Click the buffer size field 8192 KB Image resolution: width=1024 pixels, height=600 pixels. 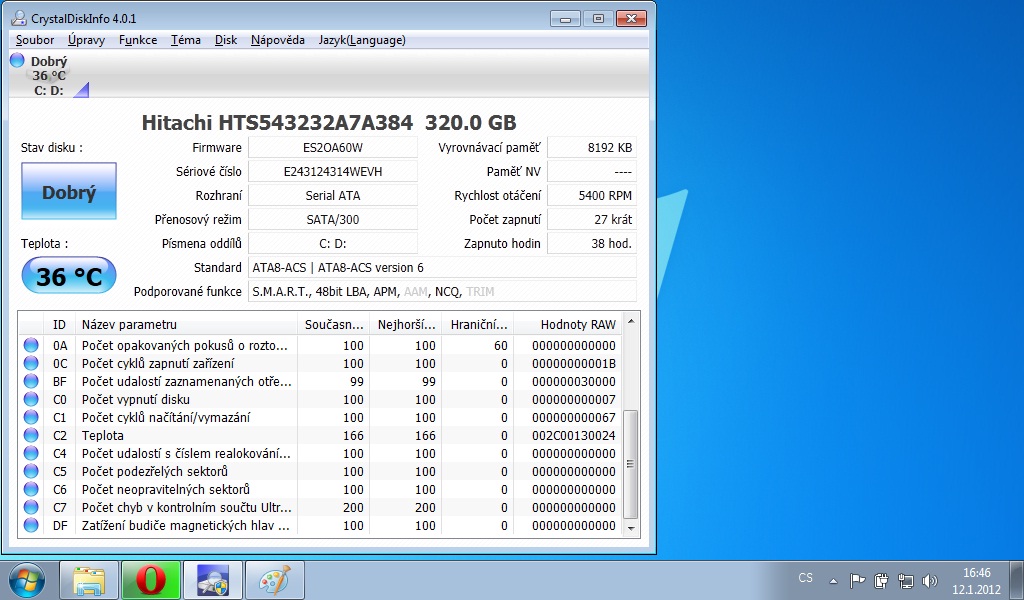[592, 148]
